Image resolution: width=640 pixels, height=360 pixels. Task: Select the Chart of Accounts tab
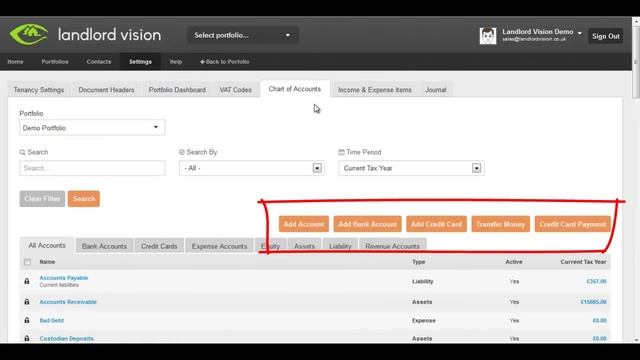pos(295,89)
